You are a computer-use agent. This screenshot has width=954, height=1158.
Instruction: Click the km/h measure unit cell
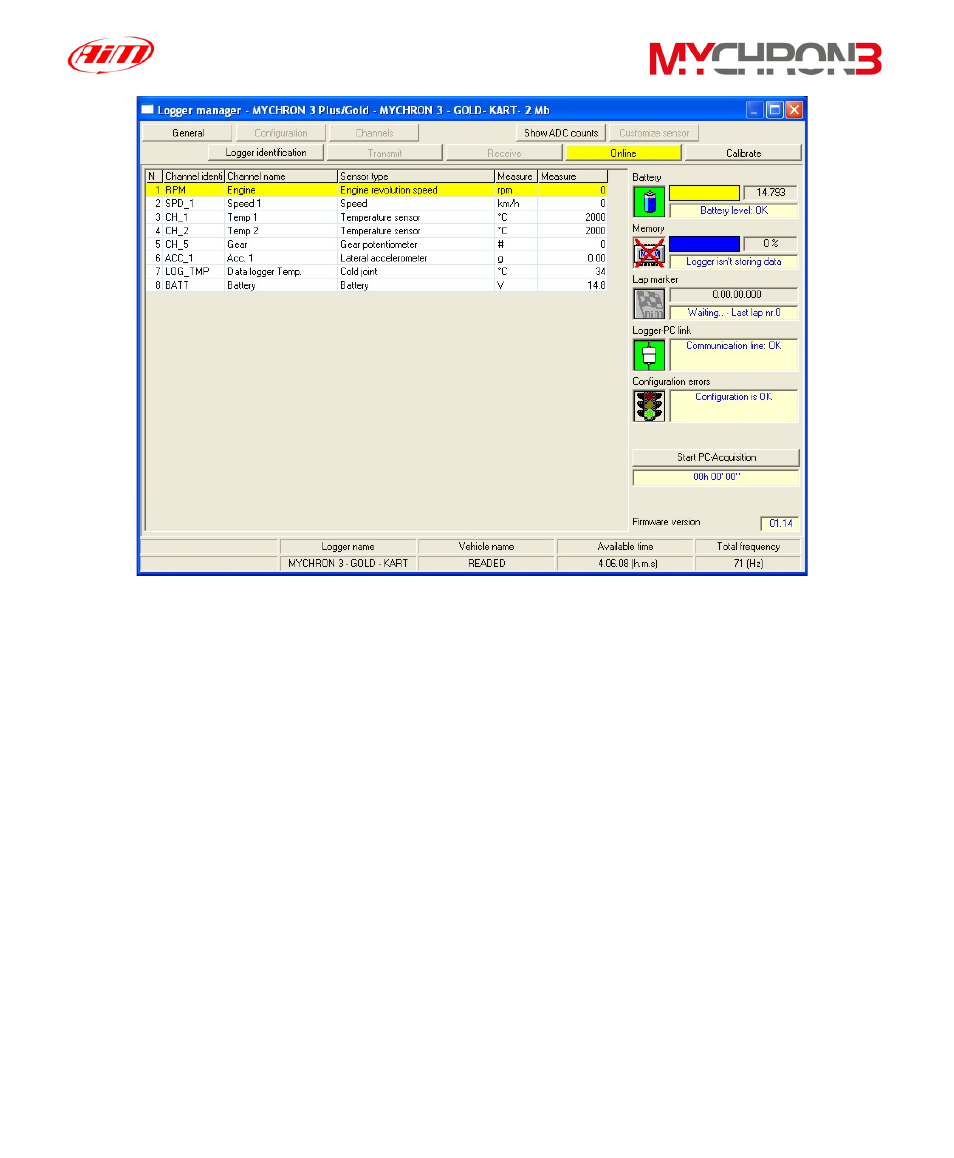(x=515, y=203)
